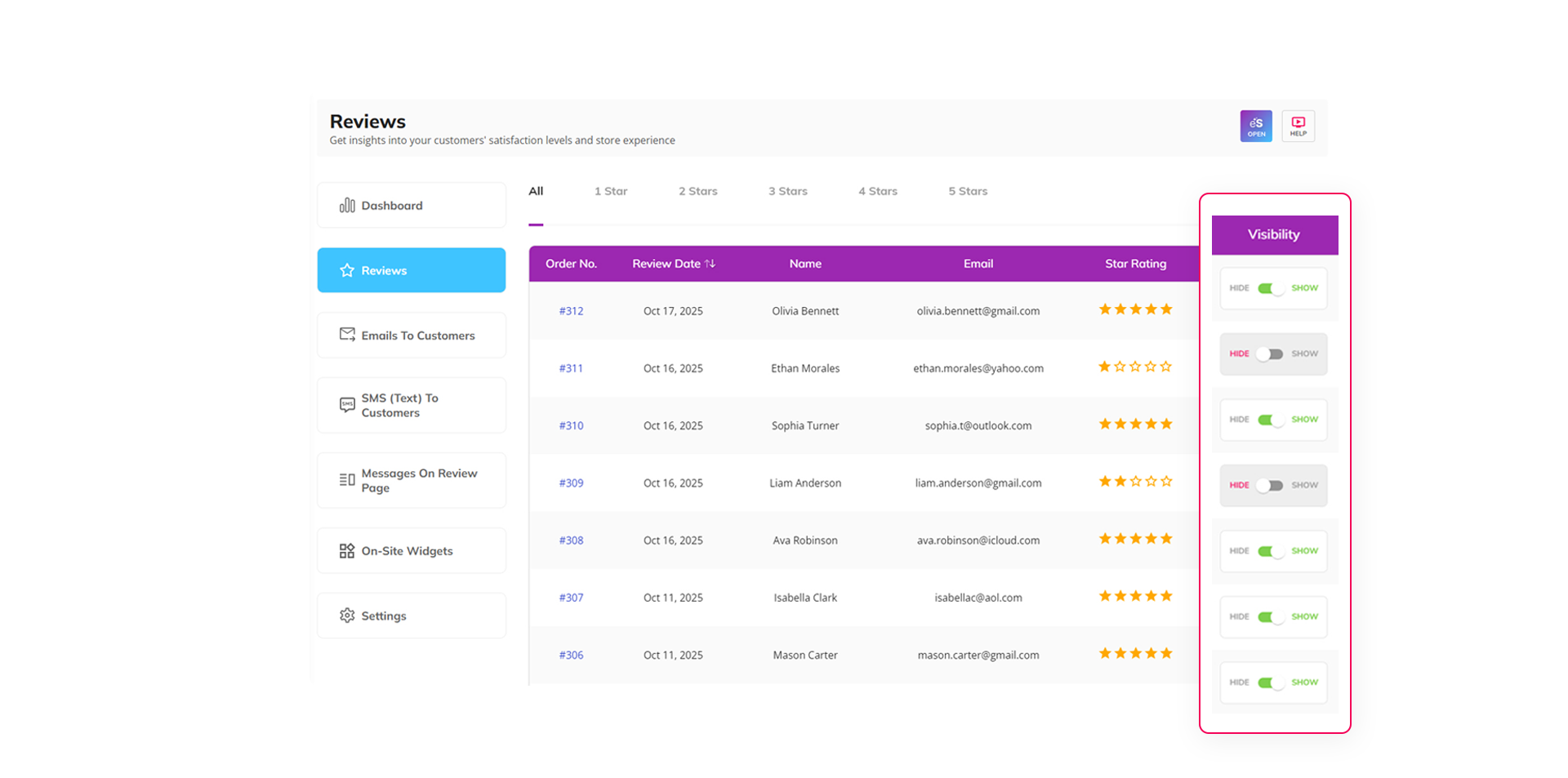Show Liam Anderson's hidden review
Image resolution: width=1568 pixels, height=778 pixels.
(x=1271, y=485)
